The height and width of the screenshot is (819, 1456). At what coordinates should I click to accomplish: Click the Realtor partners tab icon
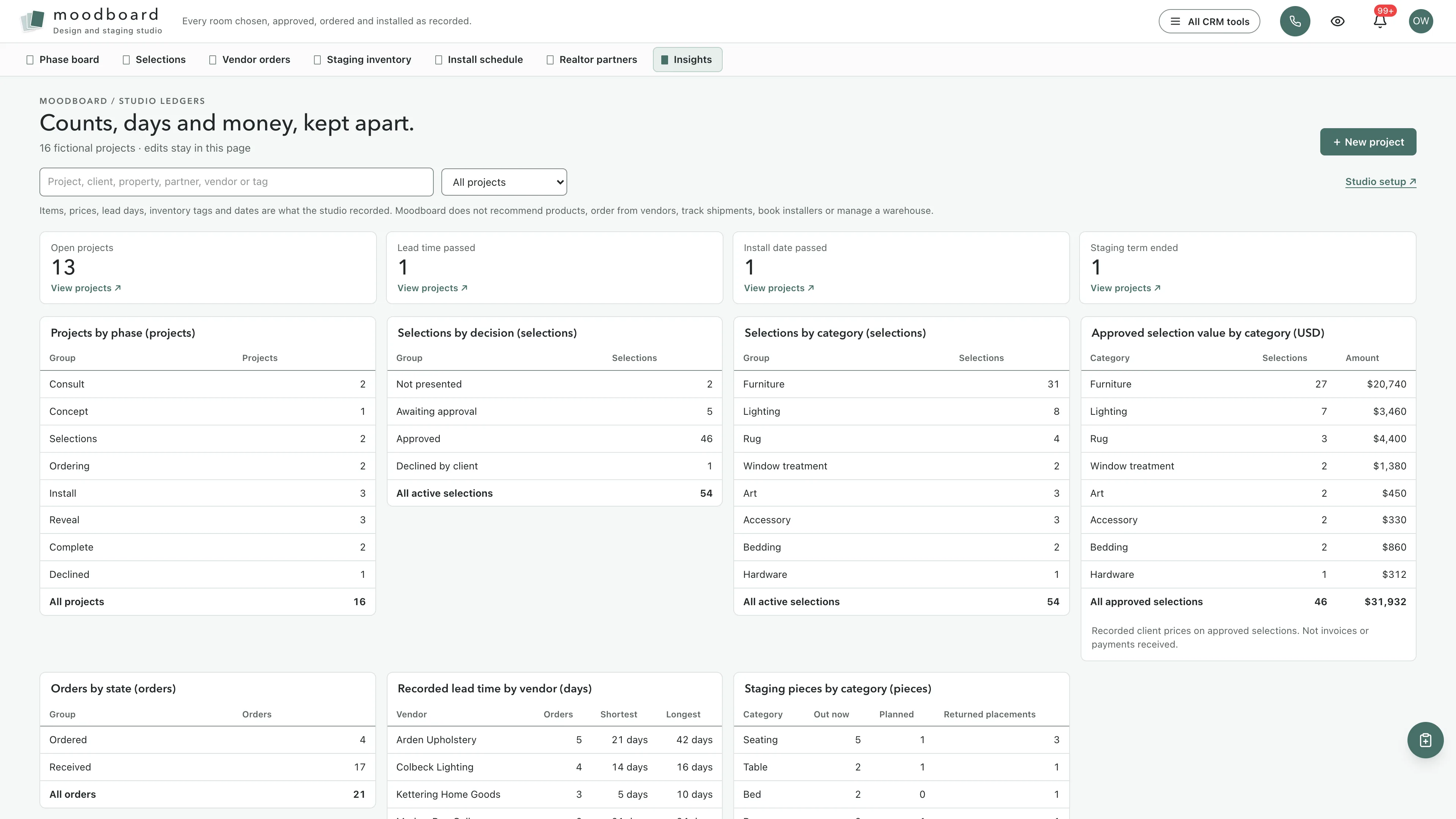pyautogui.click(x=550, y=60)
